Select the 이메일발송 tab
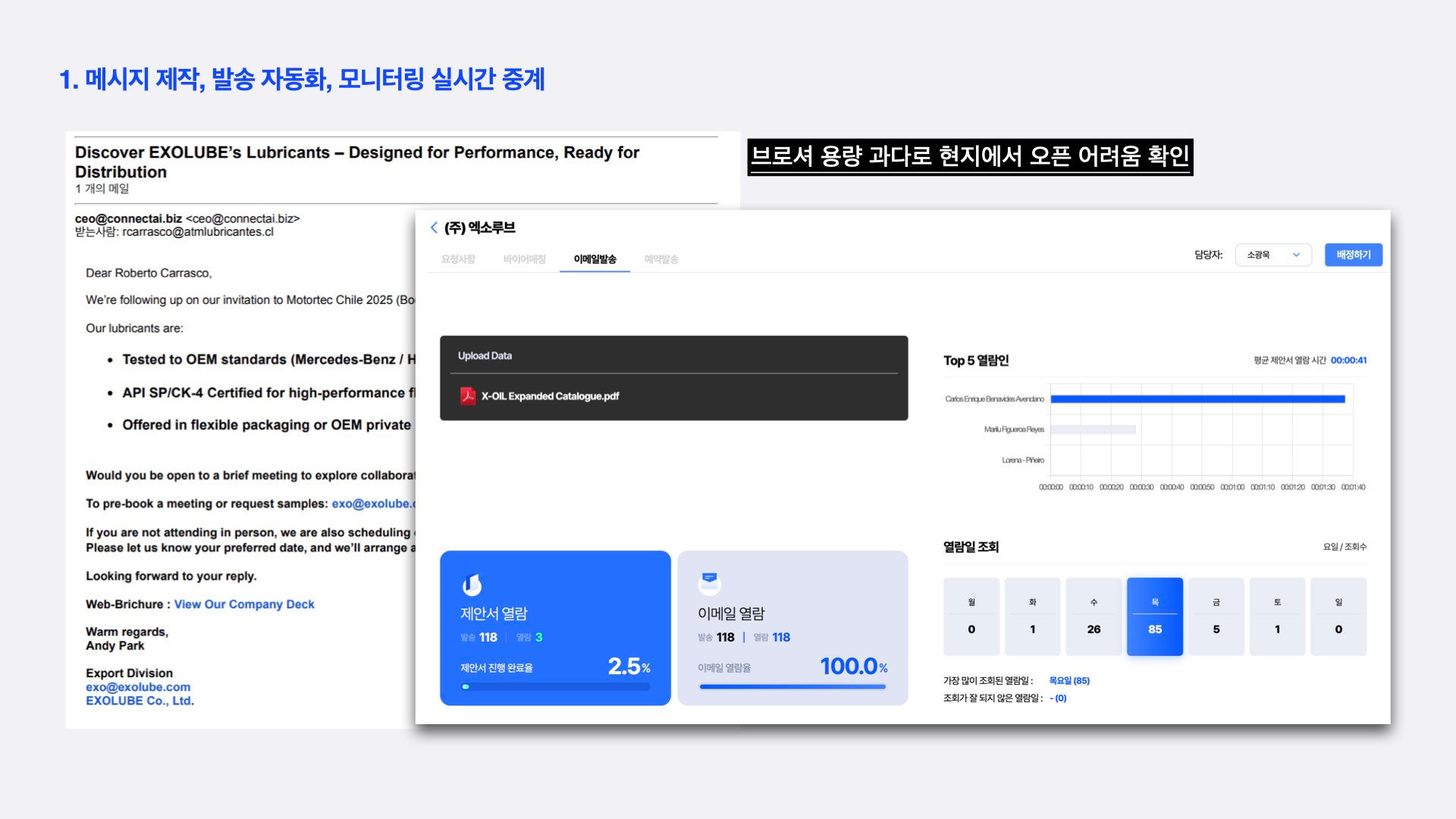The image size is (1456, 819). (x=595, y=259)
